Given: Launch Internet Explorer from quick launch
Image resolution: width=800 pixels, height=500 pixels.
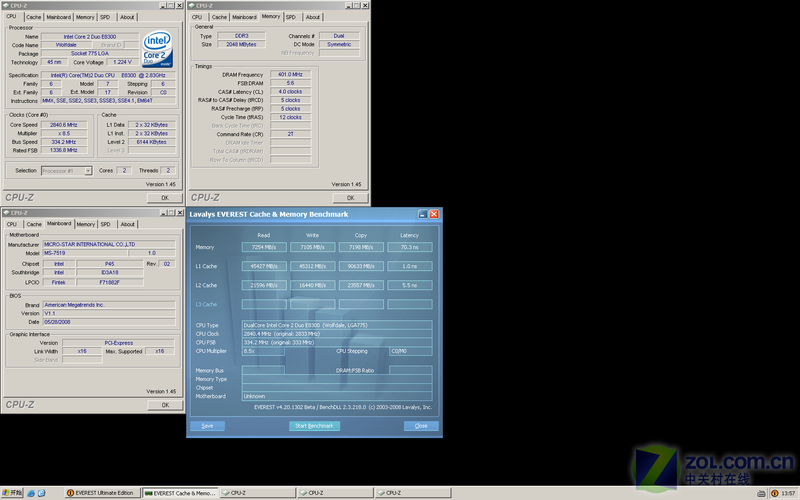Looking at the screenshot, I should [x=32, y=493].
